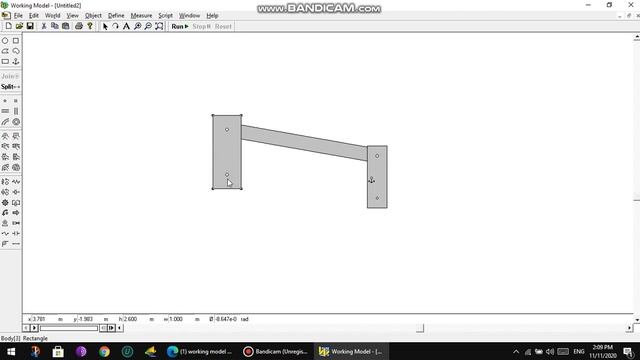640x360 pixels.
Task: Select the Zoom out tool
Action: pos(148,26)
